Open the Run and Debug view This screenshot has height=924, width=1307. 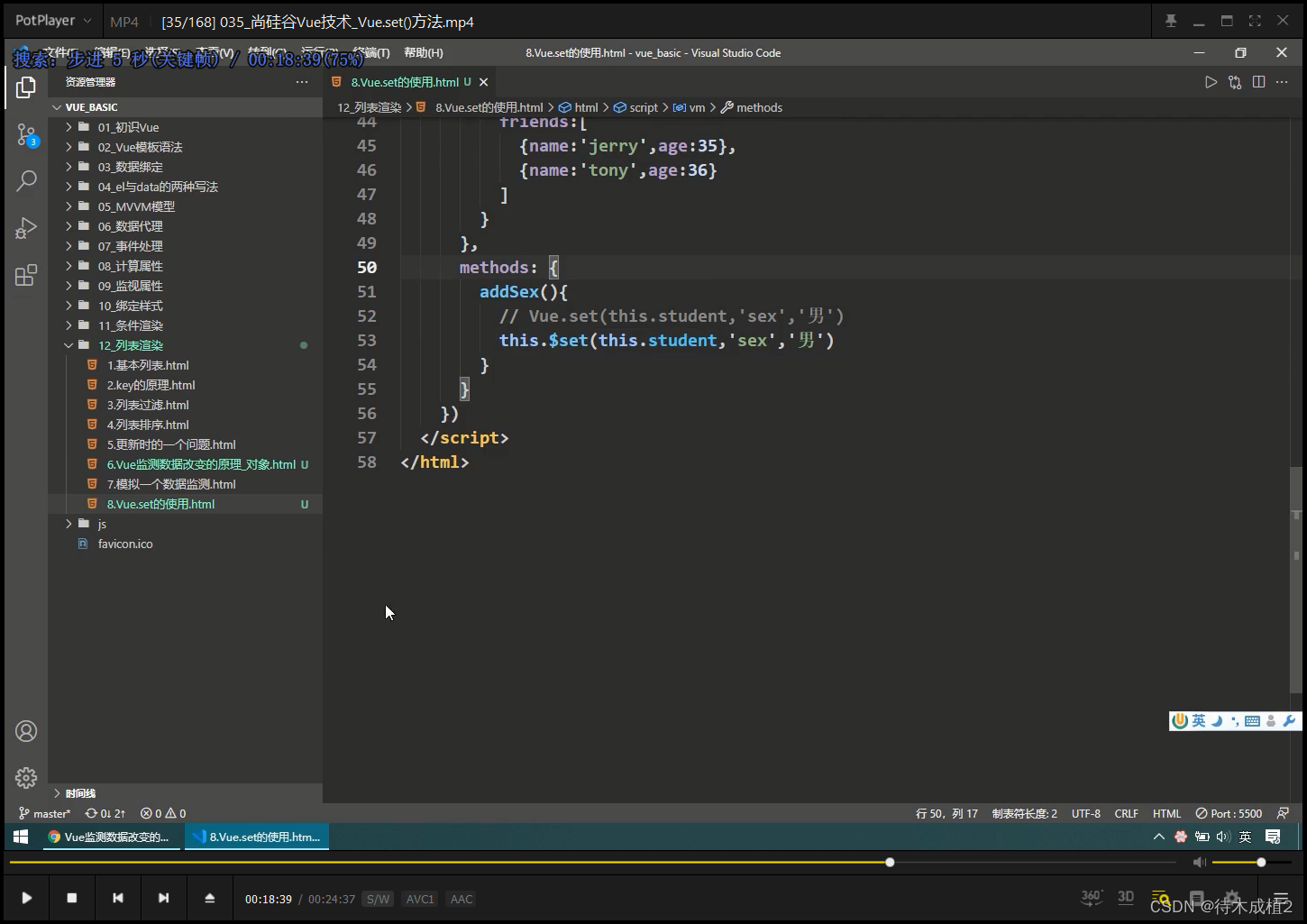[x=26, y=228]
